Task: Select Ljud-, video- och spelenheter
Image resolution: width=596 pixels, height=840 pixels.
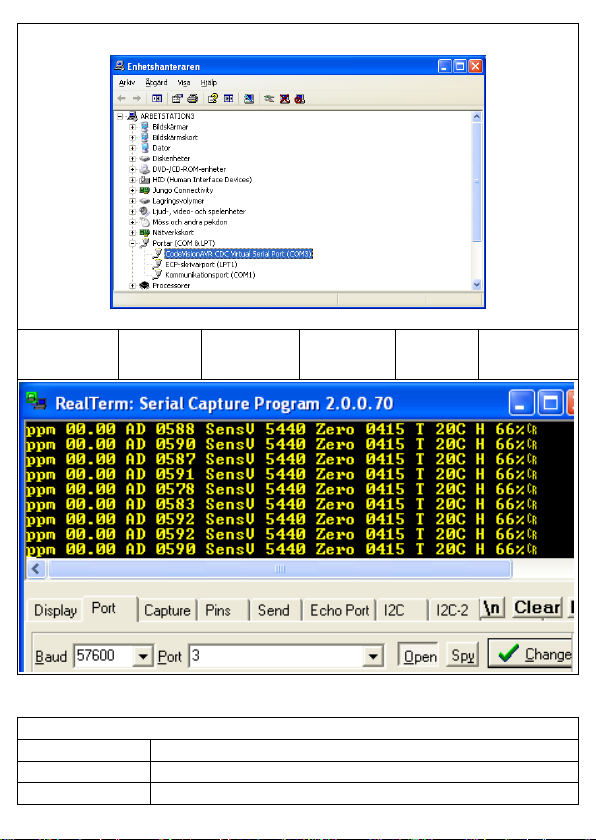Action: tap(199, 212)
